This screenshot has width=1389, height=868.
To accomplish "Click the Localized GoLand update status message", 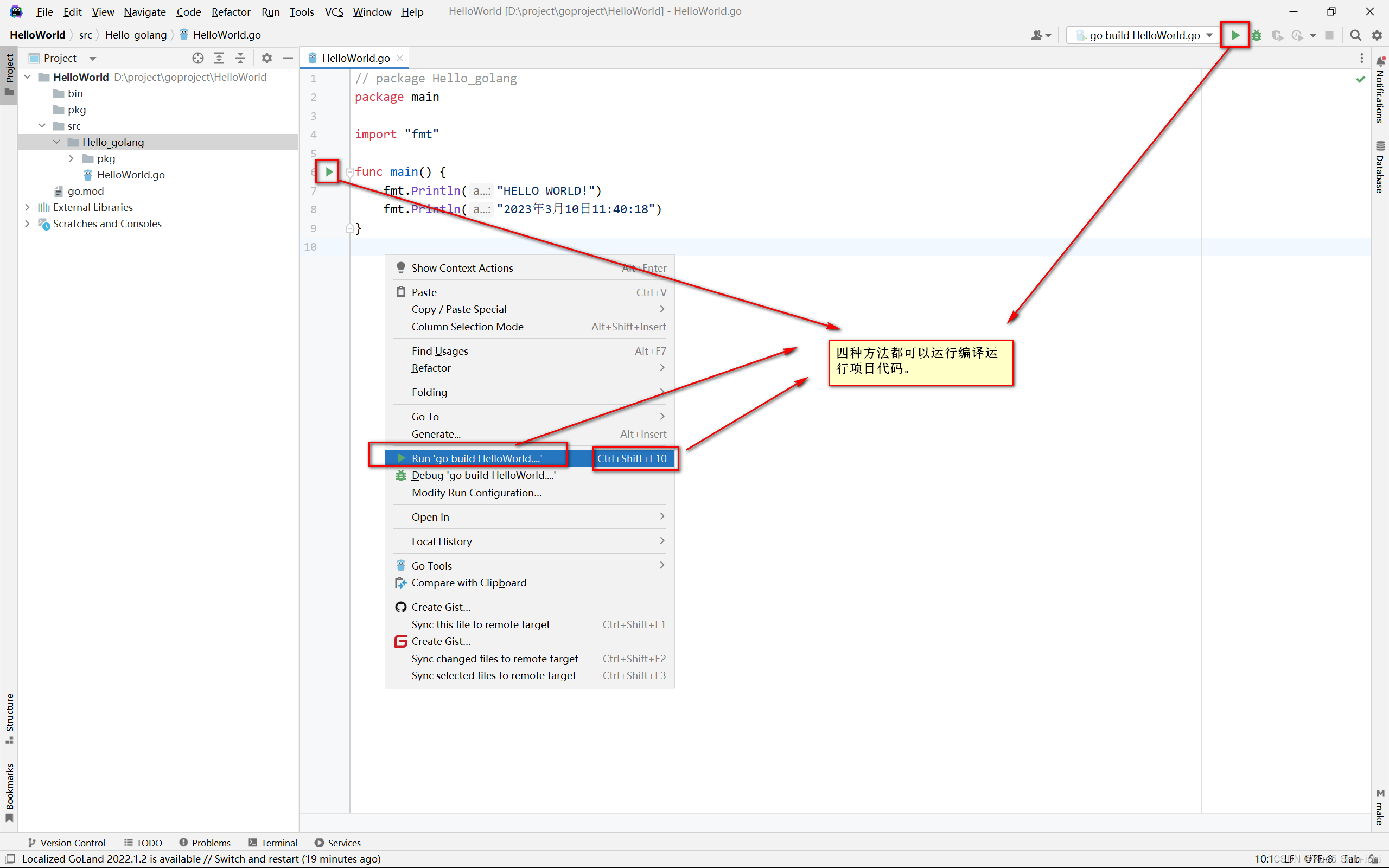I will click(x=201, y=859).
